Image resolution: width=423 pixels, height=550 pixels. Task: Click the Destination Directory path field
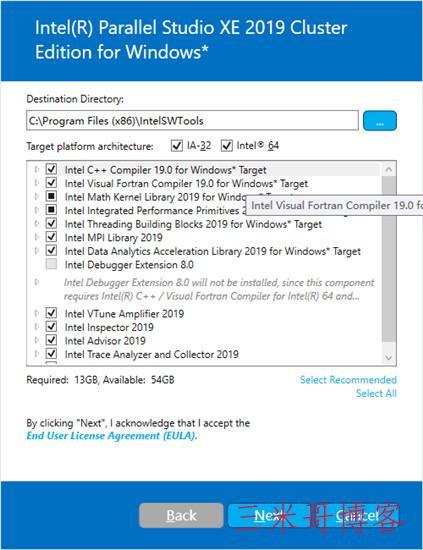[x=192, y=121]
